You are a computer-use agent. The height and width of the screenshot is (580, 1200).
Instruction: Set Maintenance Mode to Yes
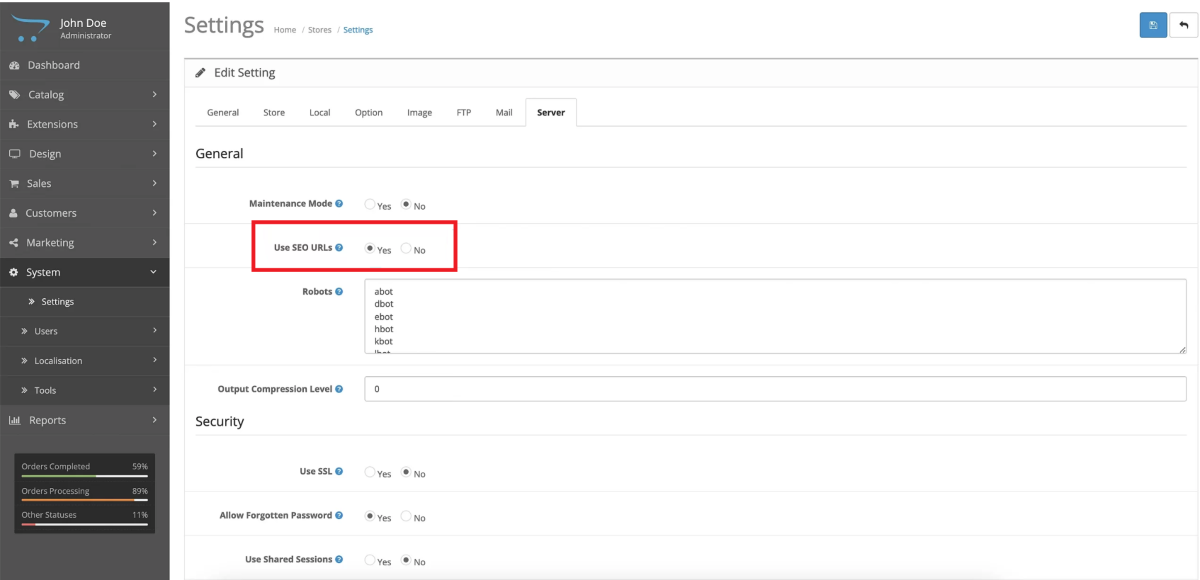pyautogui.click(x=370, y=204)
